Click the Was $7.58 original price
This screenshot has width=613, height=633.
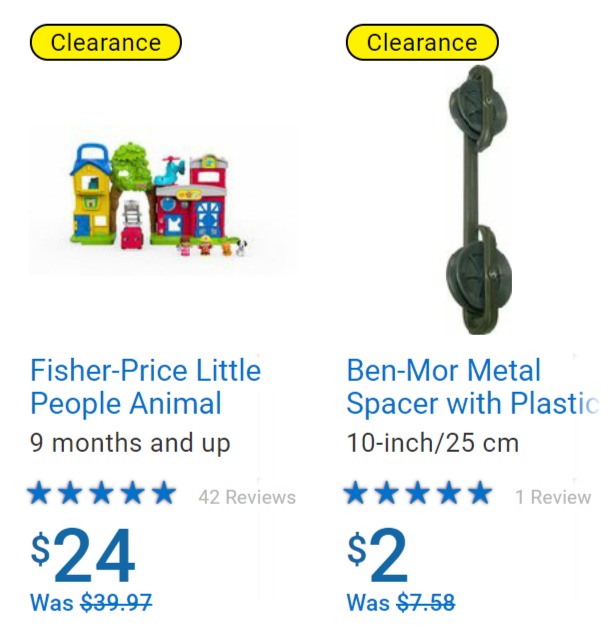[x=401, y=603]
